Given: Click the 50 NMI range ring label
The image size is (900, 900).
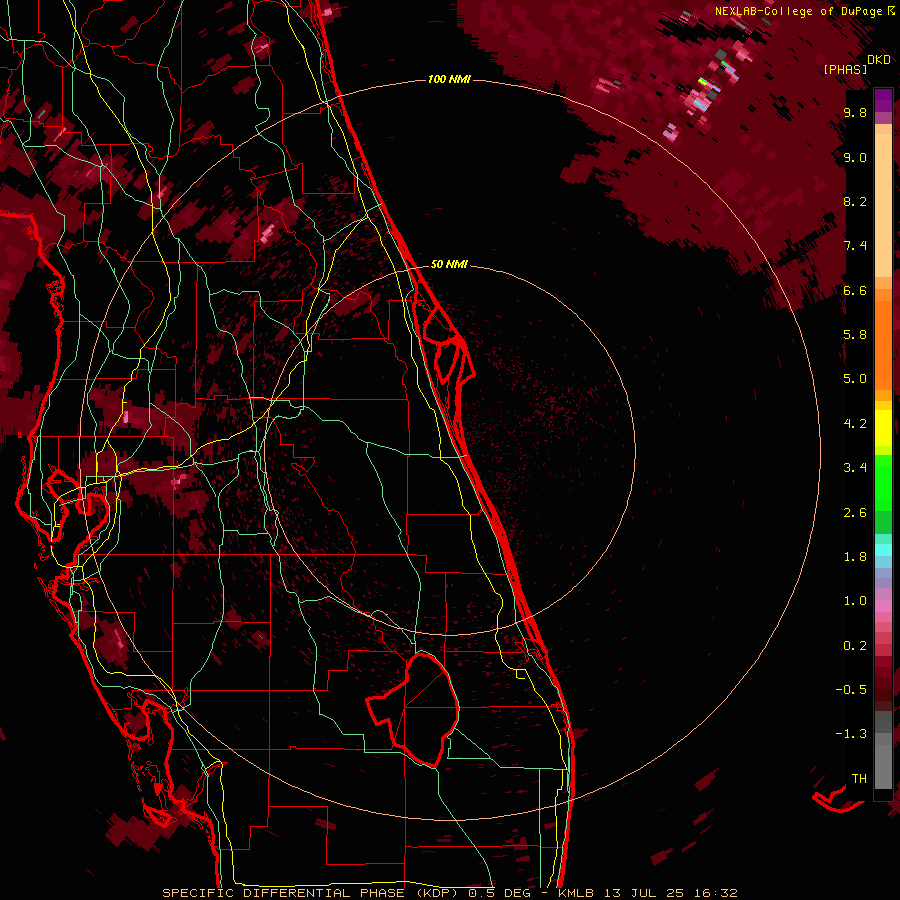Looking at the screenshot, I should click(449, 264).
